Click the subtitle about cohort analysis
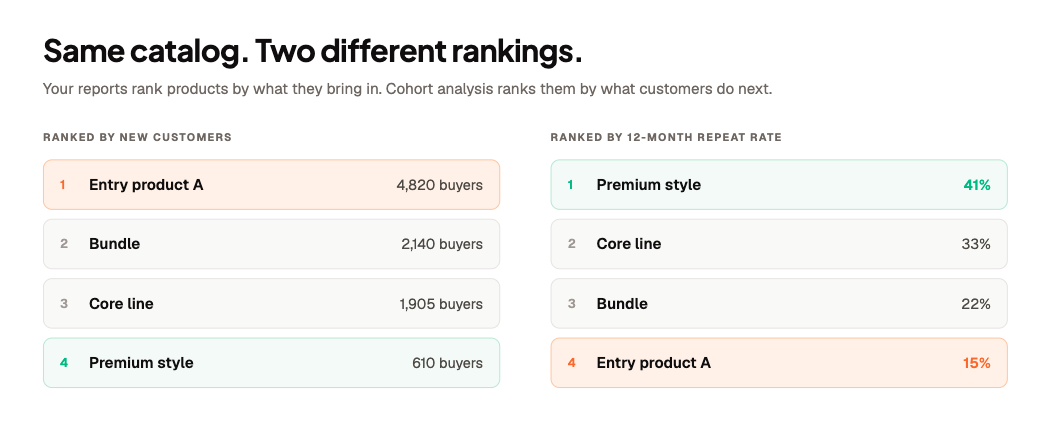1056x448 pixels. click(407, 89)
